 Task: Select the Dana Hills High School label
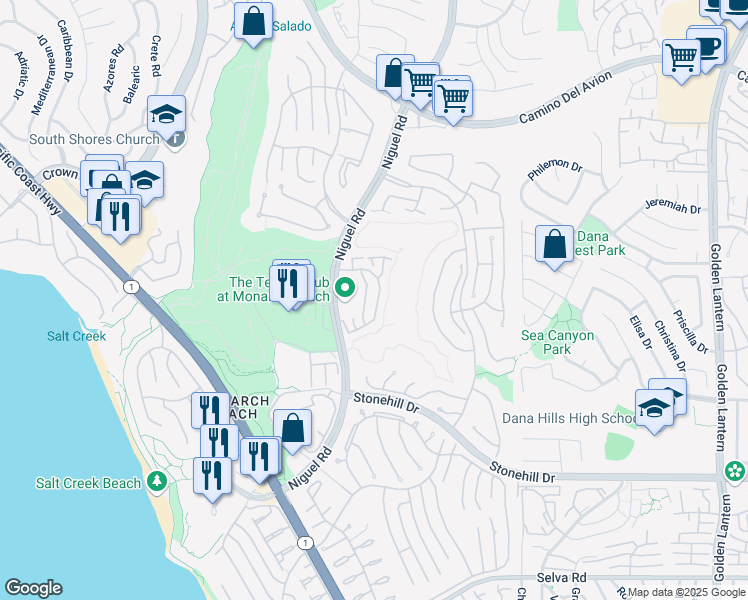pos(570,418)
